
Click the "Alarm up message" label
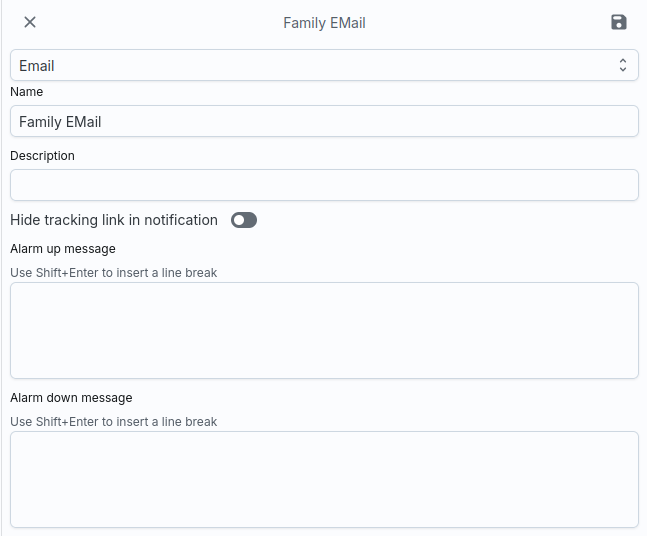63,248
